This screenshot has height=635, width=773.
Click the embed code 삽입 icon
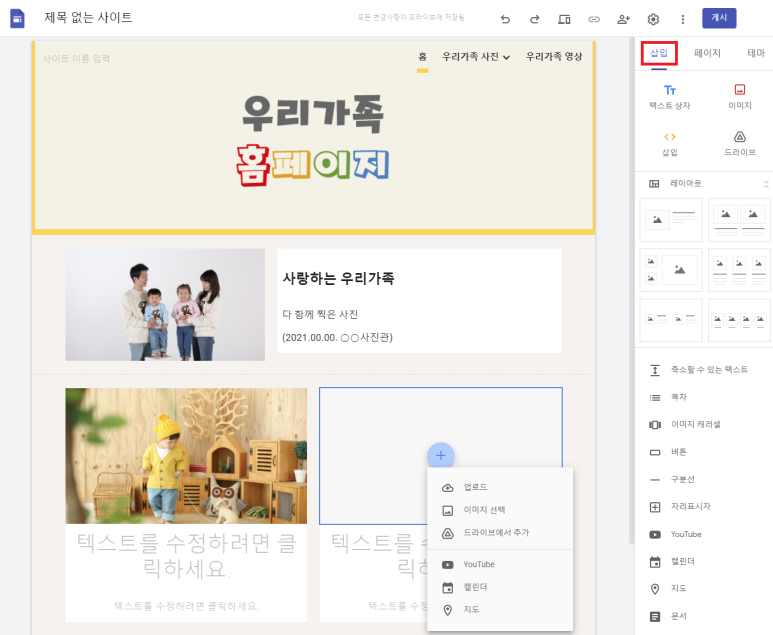pyautogui.click(x=669, y=144)
